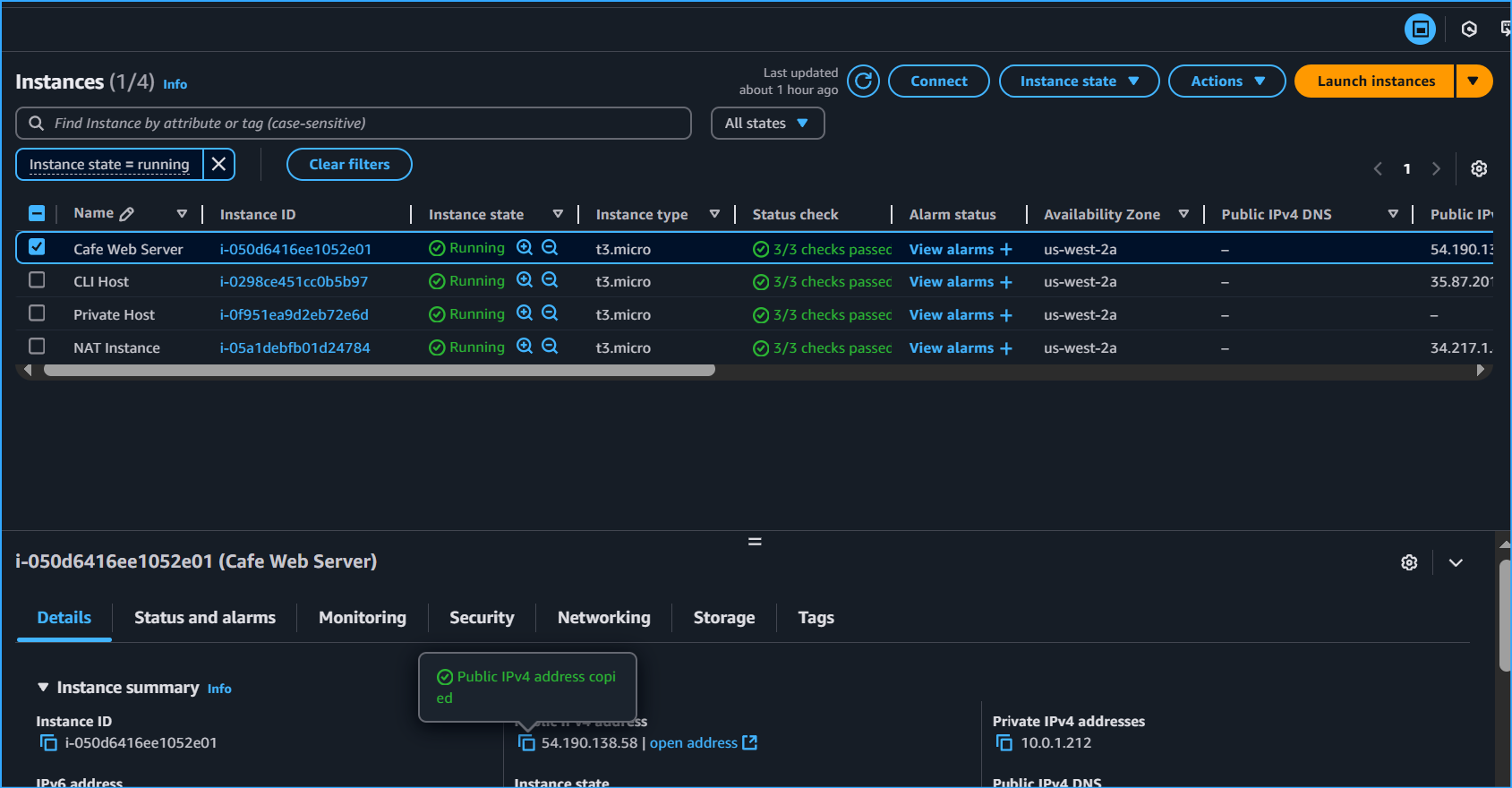The height and width of the screenshot is (788, 1512).
Task: Check the NAT Instance row checkbox
Action: [x=37, y=347]
